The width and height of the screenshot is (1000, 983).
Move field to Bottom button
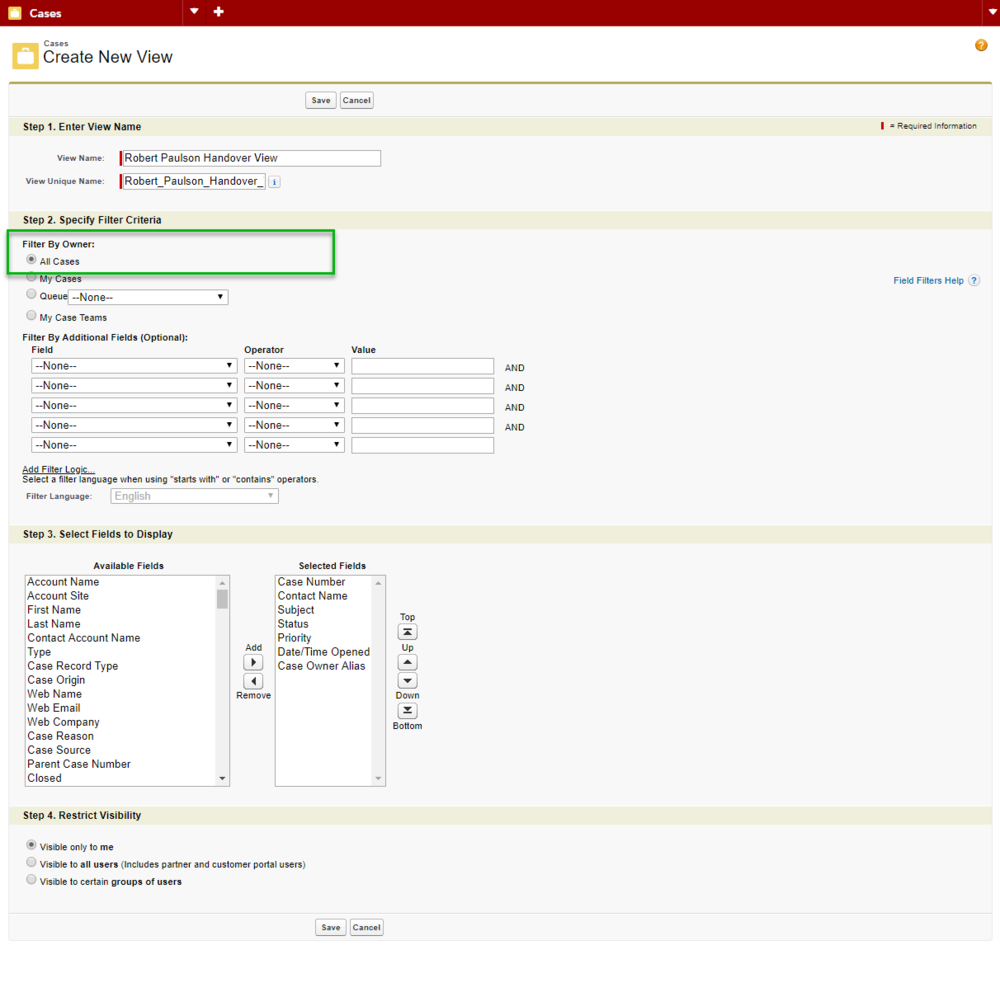407,711
